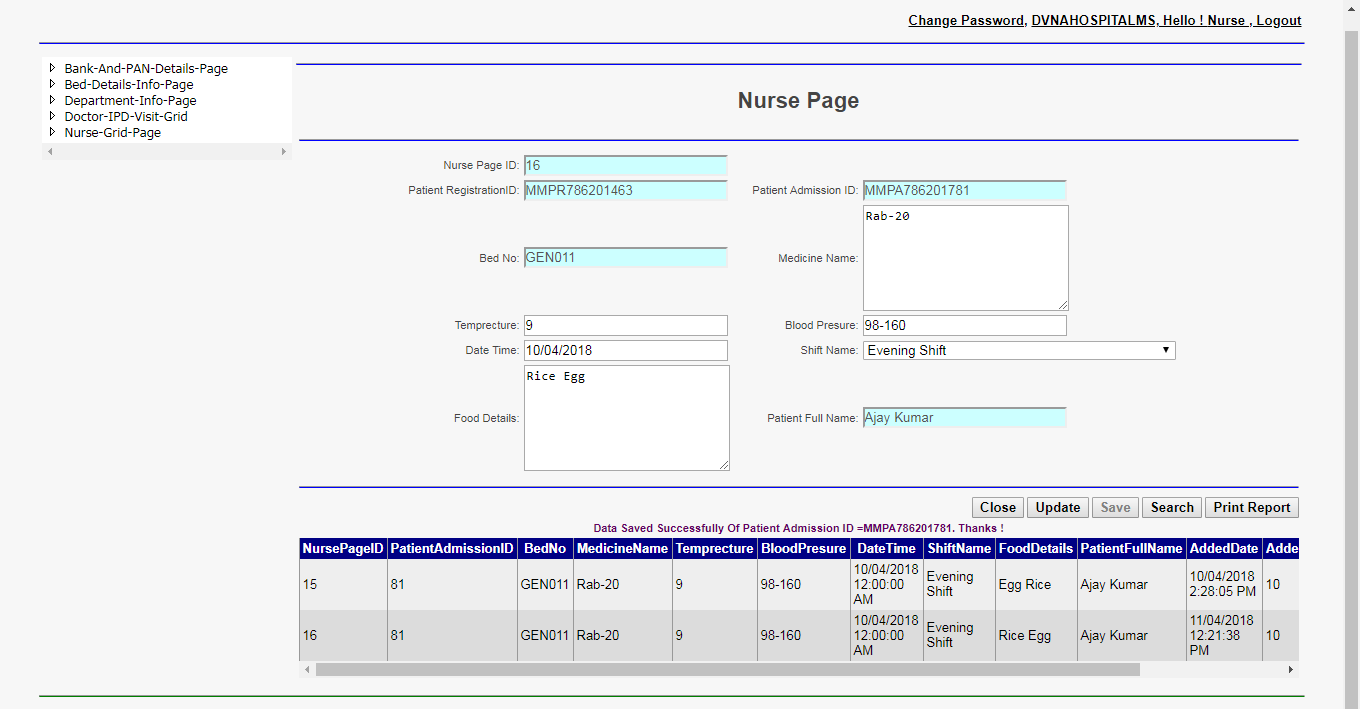
Task: Click inside the Medicine Name textarea
Action: point(966,258)
